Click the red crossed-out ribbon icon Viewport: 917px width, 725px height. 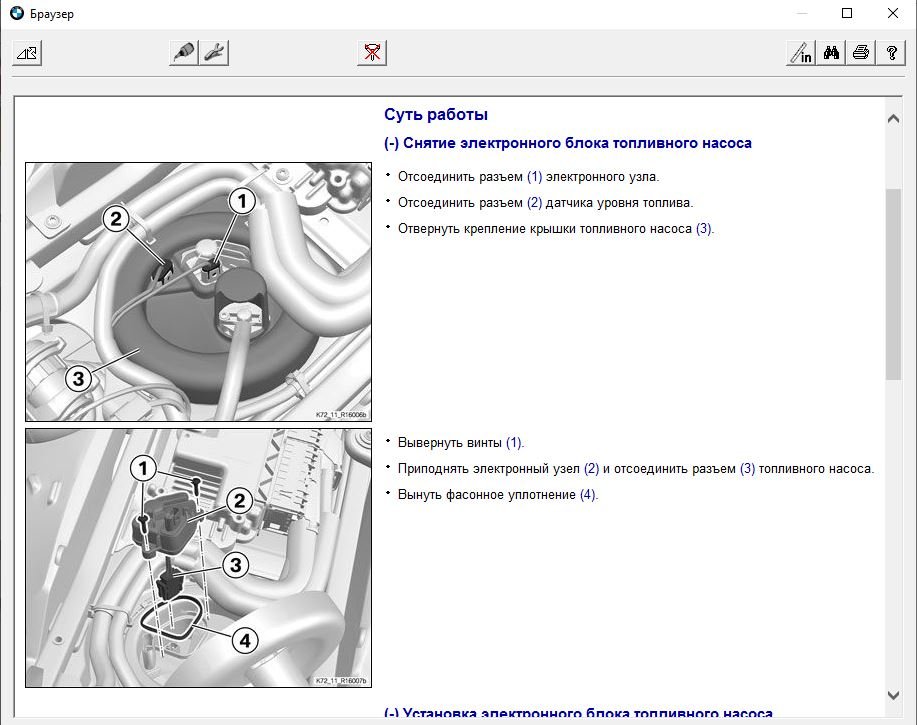(x=370, y=54)
